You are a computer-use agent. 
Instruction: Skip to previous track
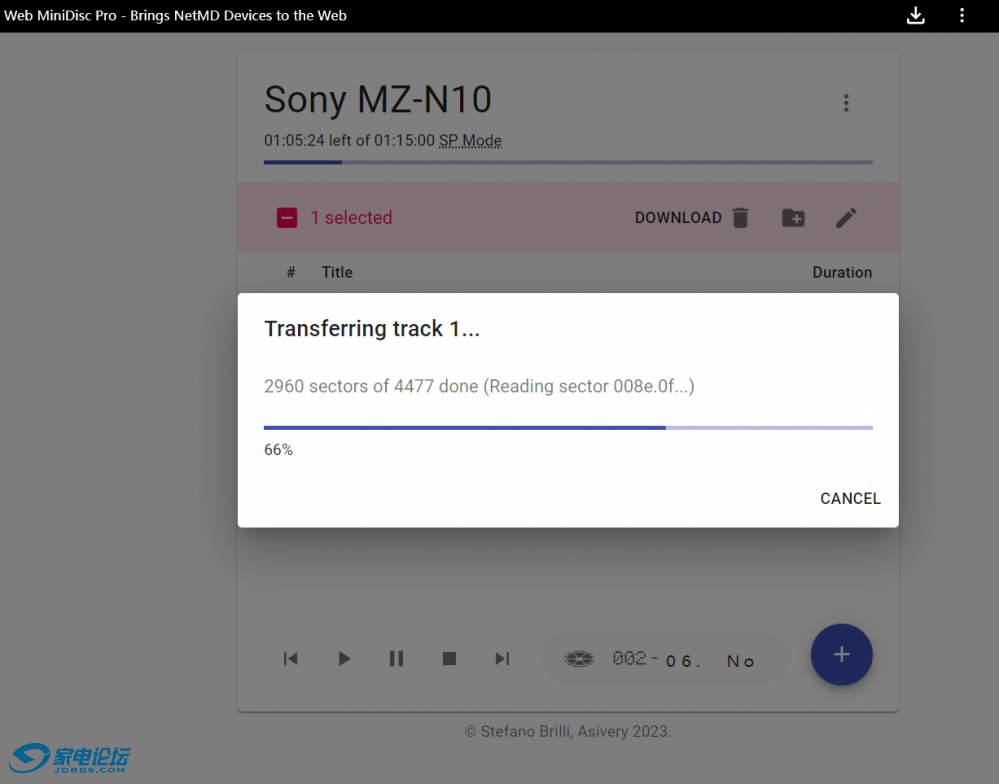(x=291, y=659)
